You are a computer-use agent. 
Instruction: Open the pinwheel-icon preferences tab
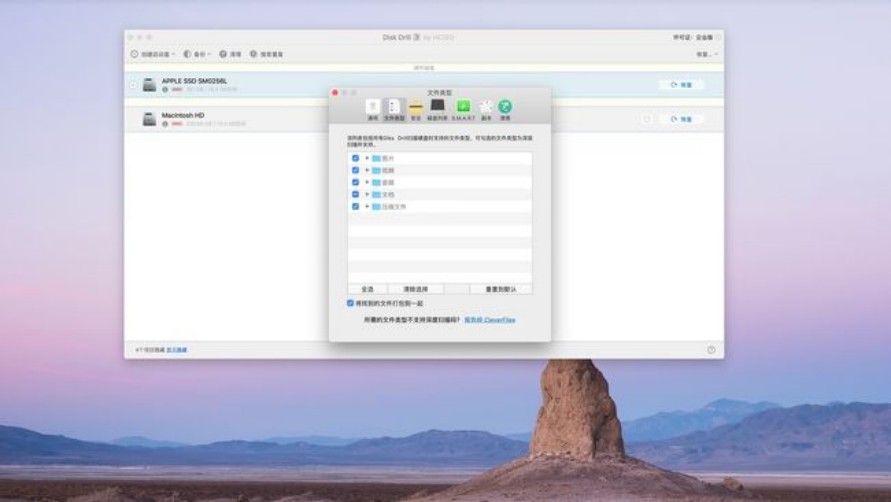[x=486, y=110]
